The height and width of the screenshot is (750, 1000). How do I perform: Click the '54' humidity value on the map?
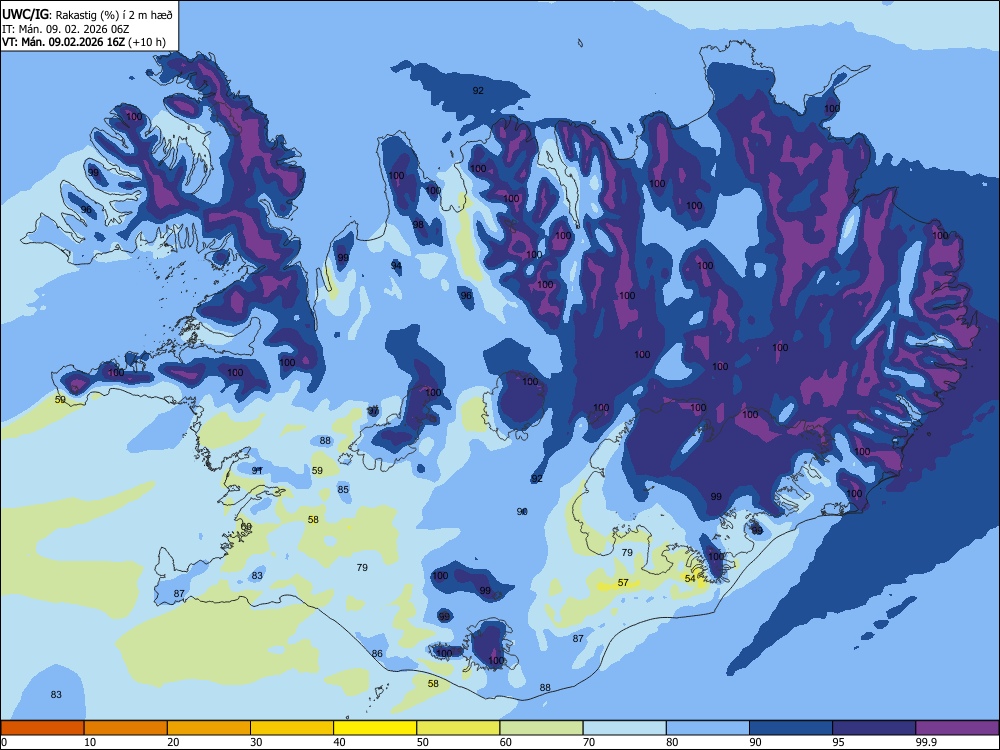tap(690, 578)
